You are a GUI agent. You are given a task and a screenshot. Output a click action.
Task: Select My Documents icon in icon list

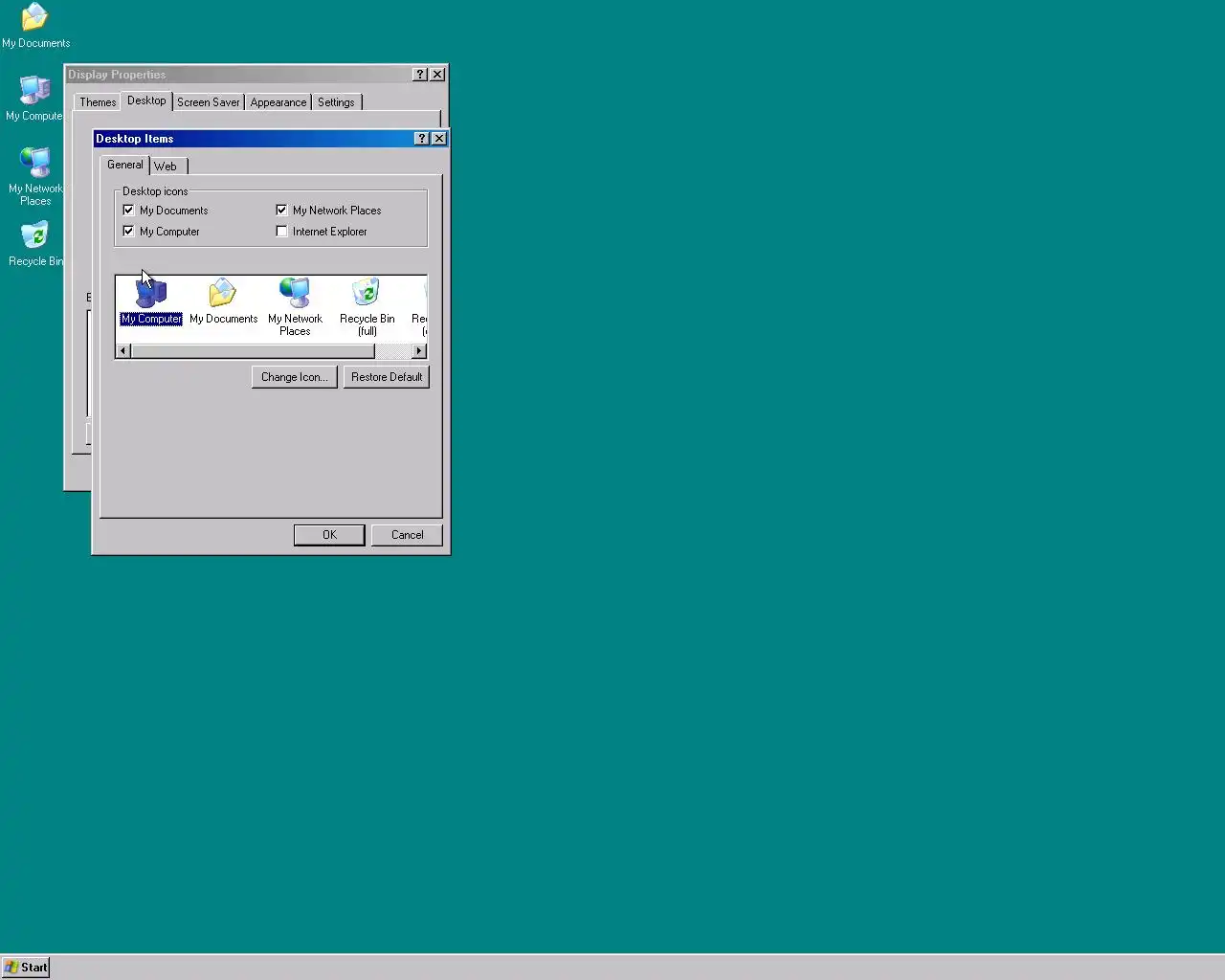[223, 302]
